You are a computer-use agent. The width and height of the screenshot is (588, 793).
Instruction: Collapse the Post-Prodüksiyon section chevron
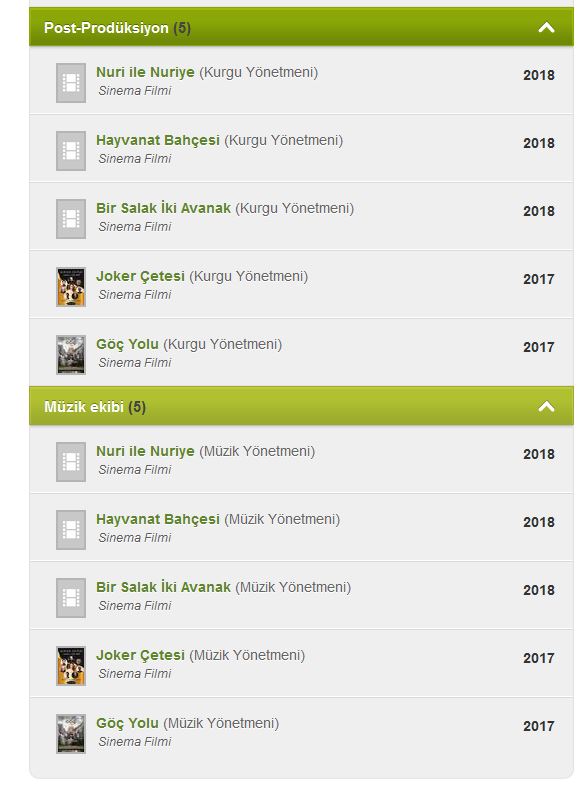(x=546, y=27)
